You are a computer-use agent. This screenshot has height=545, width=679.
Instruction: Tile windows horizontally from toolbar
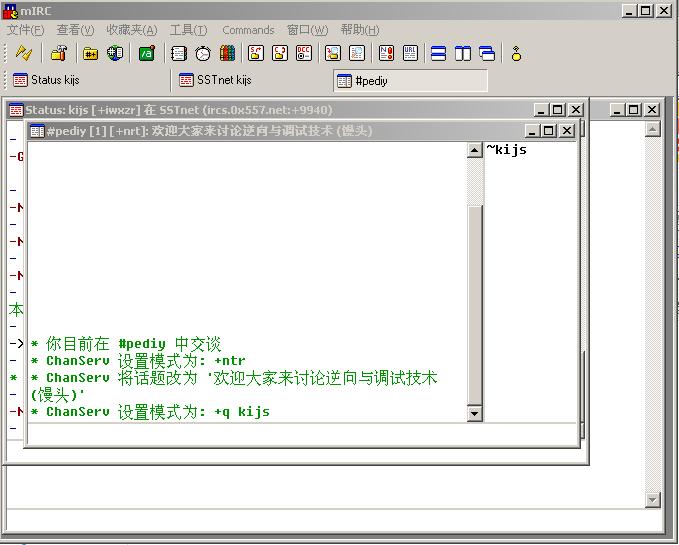tap(439, 53)
